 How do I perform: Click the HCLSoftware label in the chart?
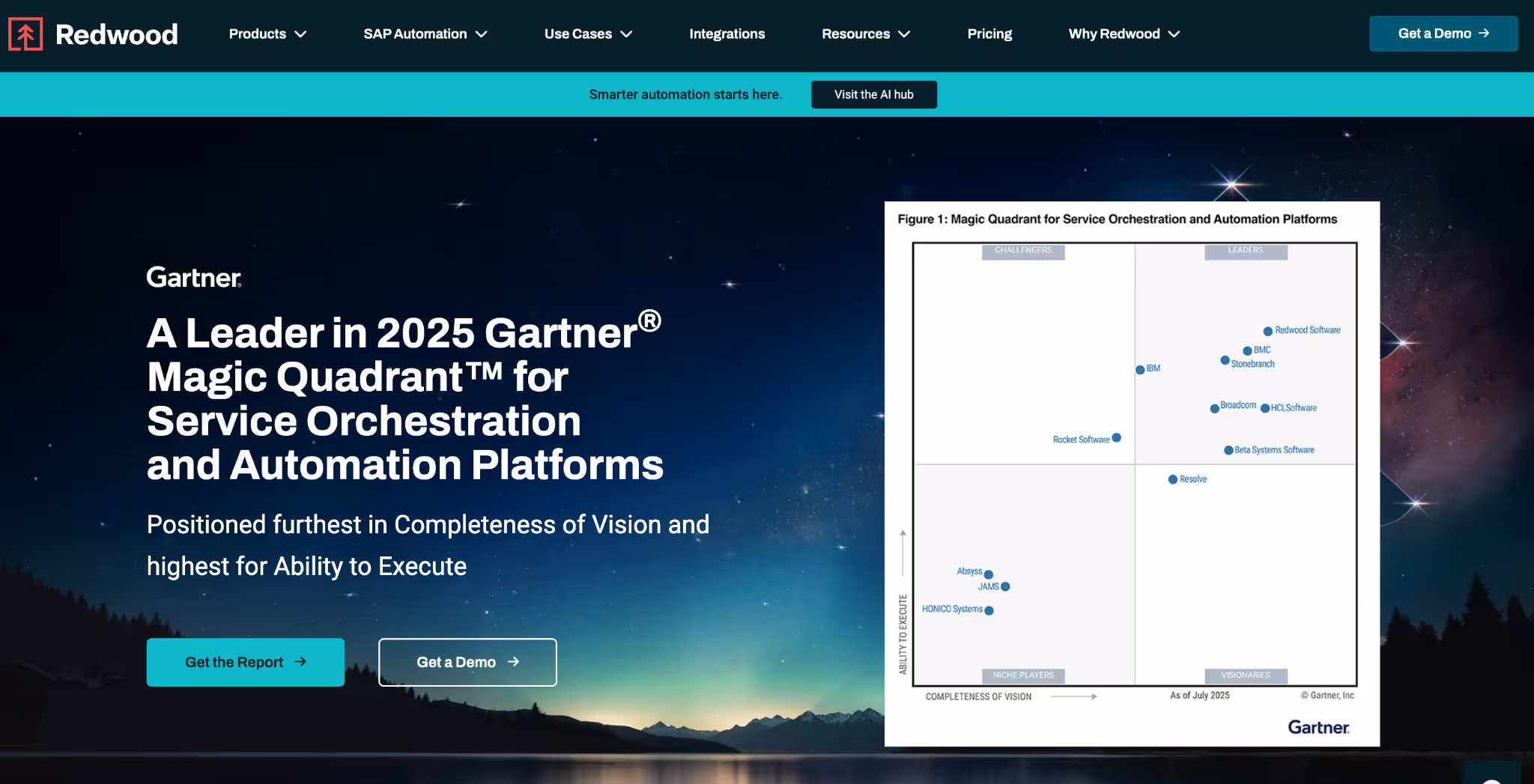(1294, 408)
